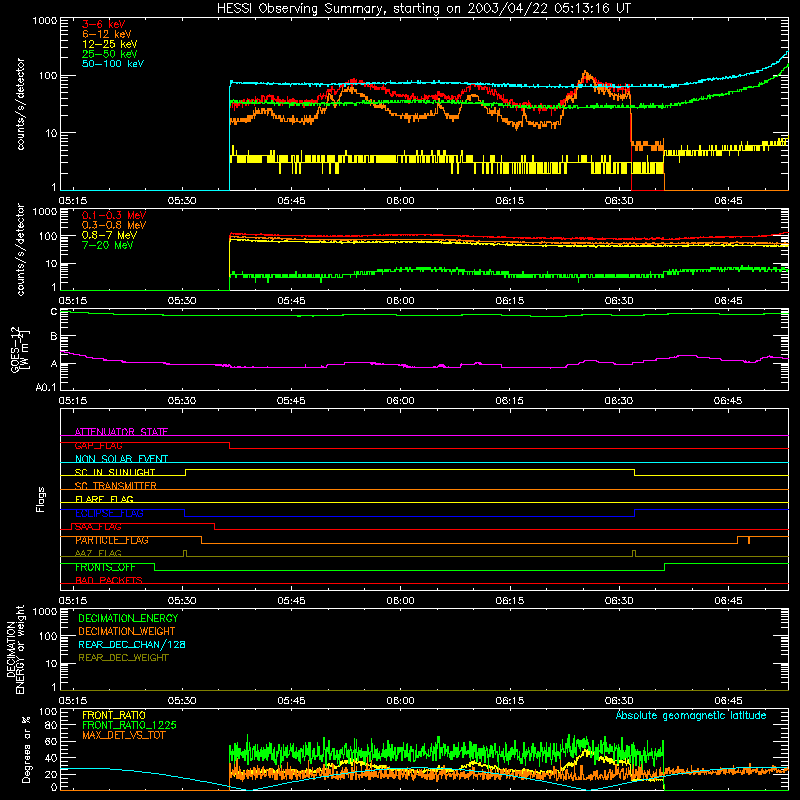Click 06:15 tick under Flags panel
The image size is (800, 800).
coord(510,601)
